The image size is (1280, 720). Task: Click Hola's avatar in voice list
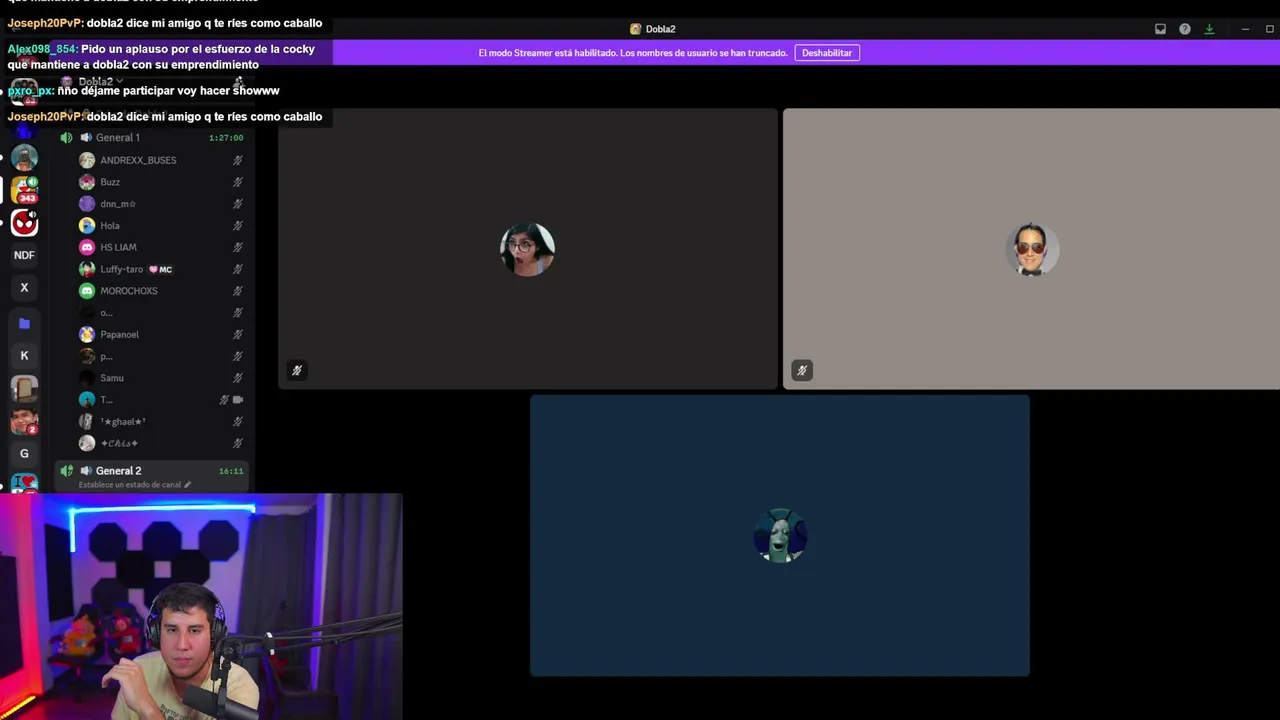87,226
